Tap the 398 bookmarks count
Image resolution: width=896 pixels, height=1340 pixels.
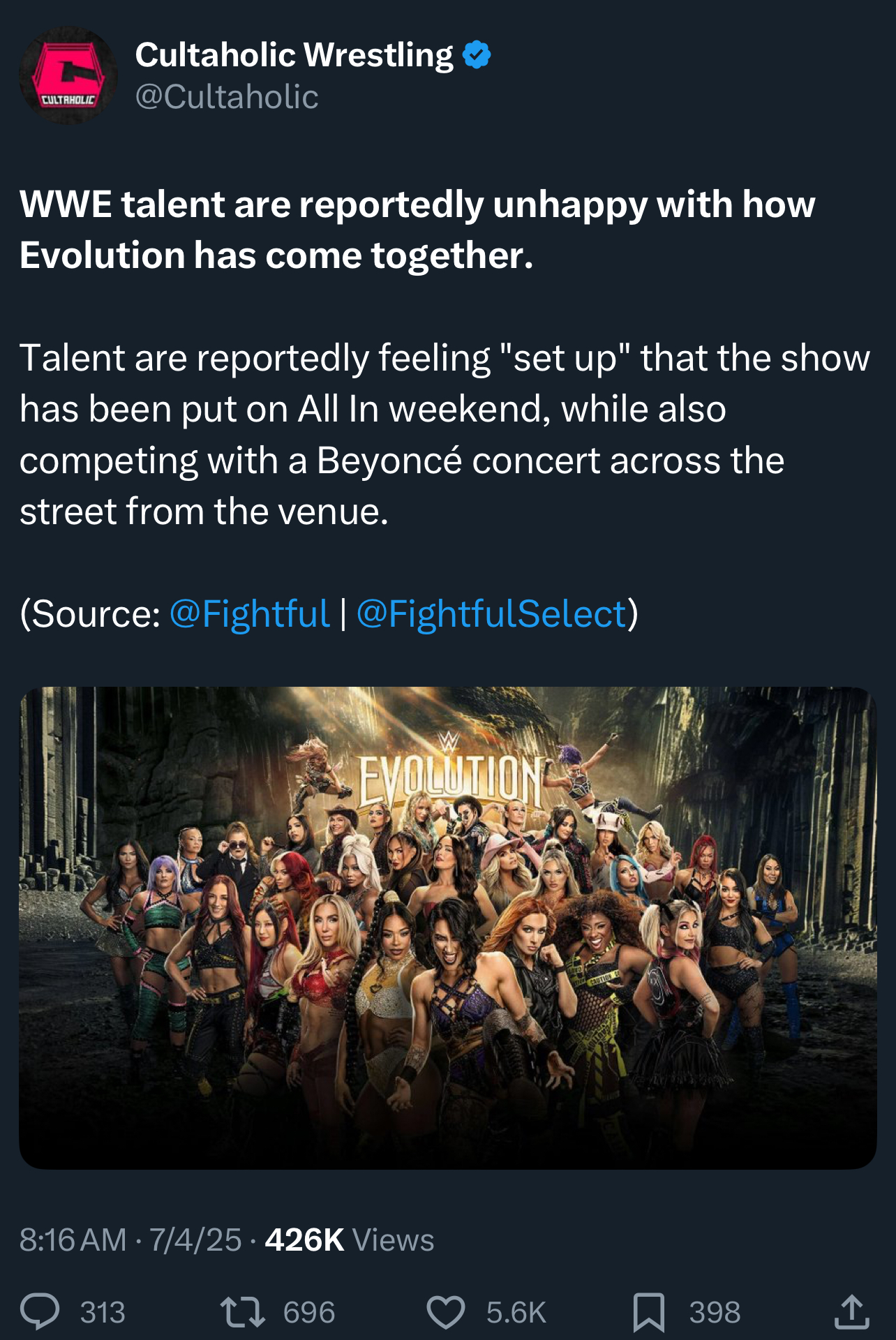715,1312
